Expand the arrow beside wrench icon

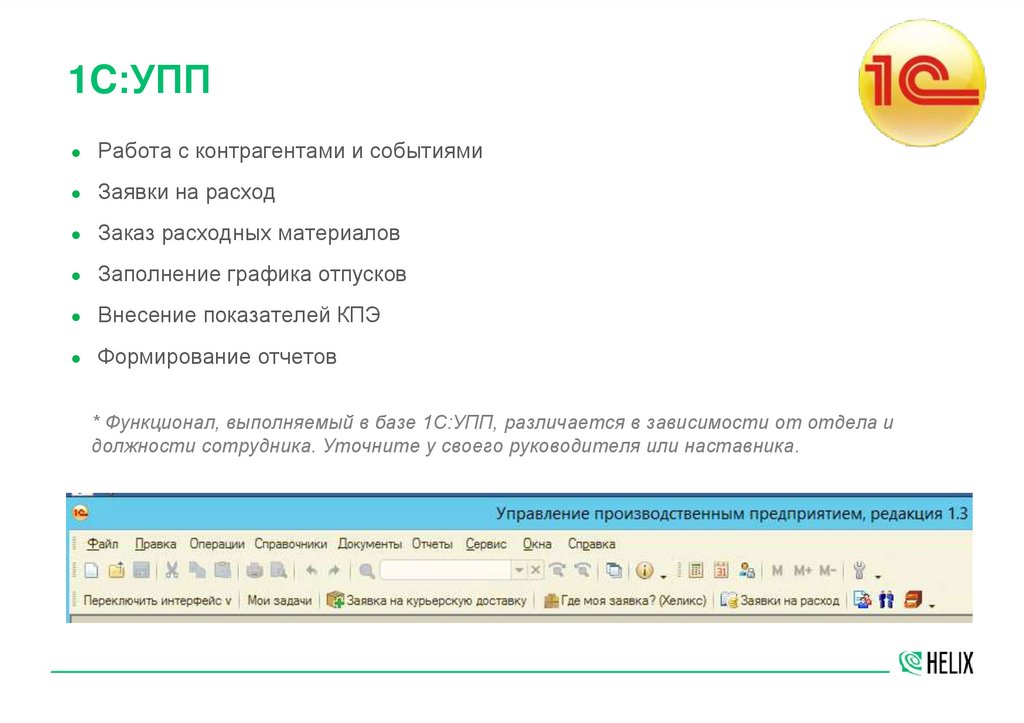pyautogui.click(x=878, y=576)
